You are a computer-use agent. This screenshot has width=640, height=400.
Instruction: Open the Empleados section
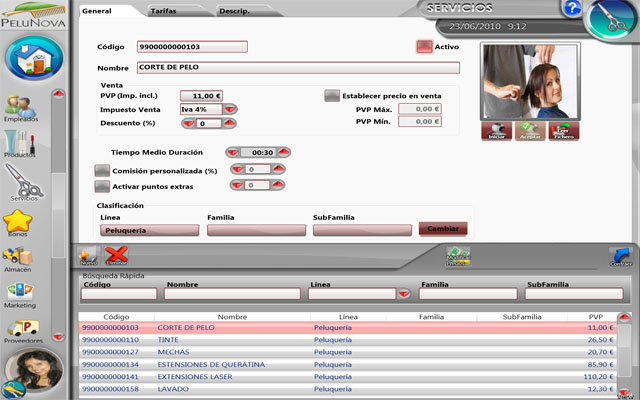tap(21, 109)
